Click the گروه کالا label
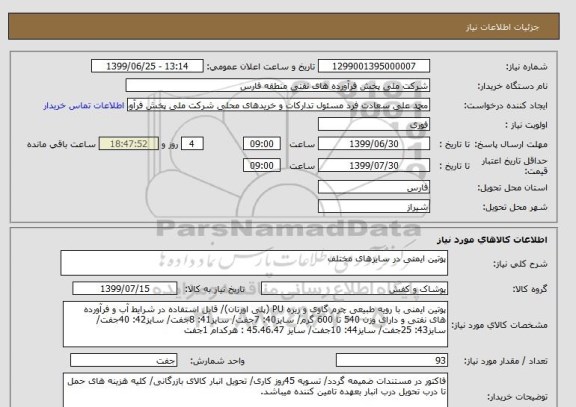The height and width of the screenshot is (407, 576). point(530,289)
